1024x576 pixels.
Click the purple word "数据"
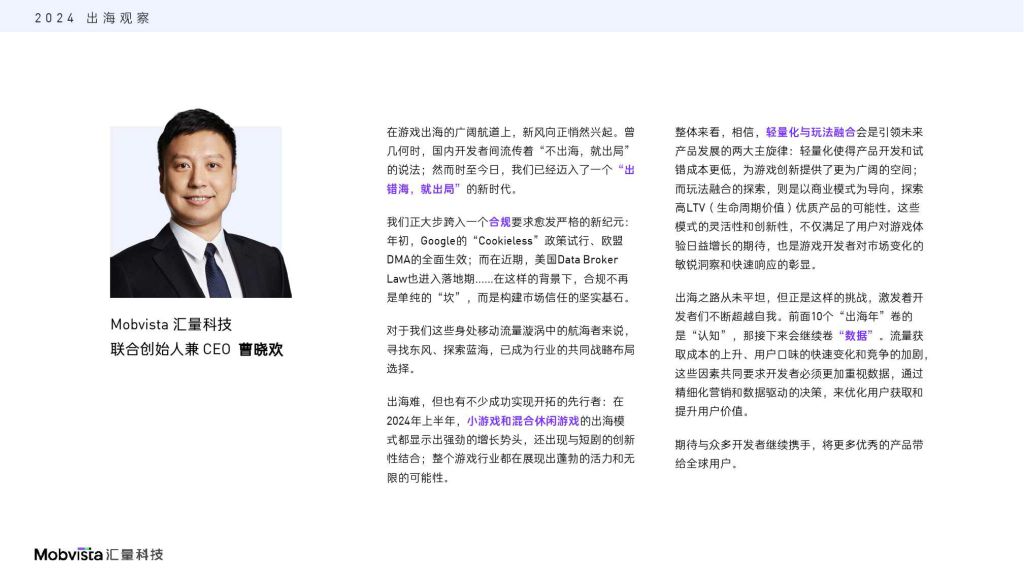(856, 336)
